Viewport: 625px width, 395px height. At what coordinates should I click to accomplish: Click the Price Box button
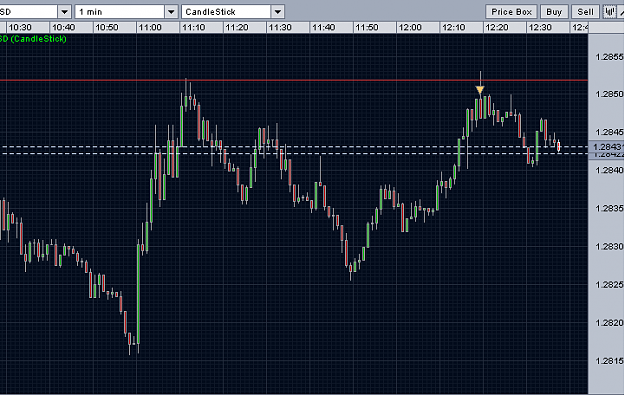click(x=511, y=12)
